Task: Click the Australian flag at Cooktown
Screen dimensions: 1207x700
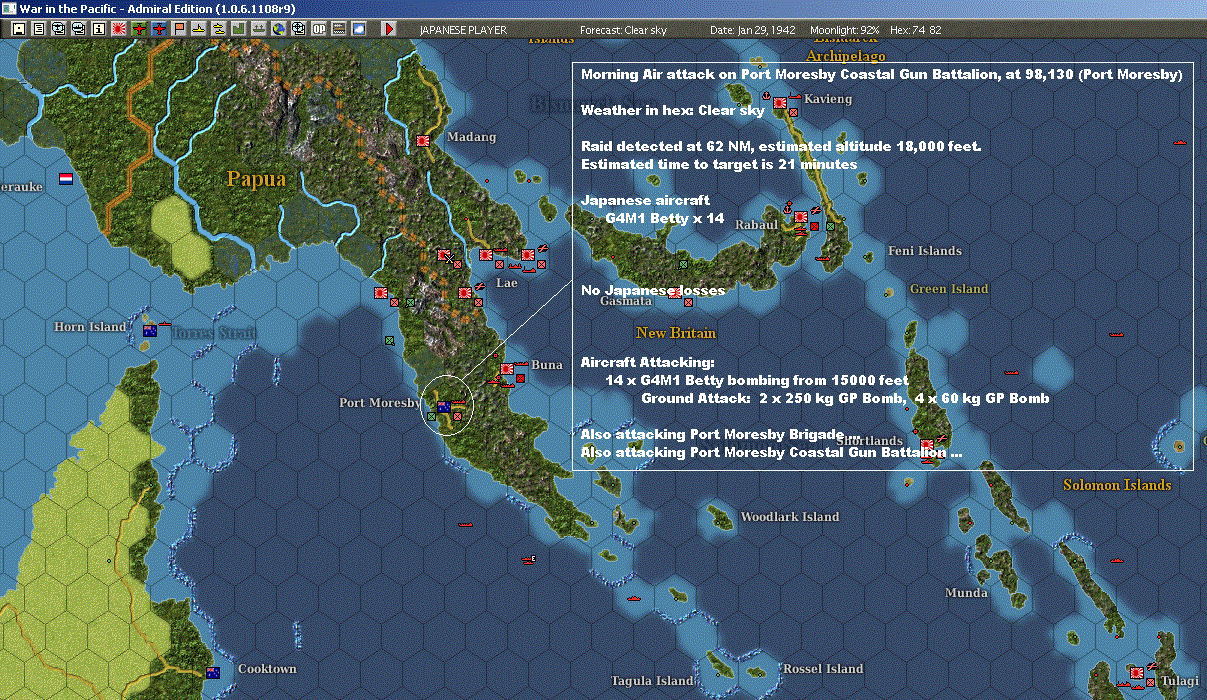Action: tap(212, 672)
